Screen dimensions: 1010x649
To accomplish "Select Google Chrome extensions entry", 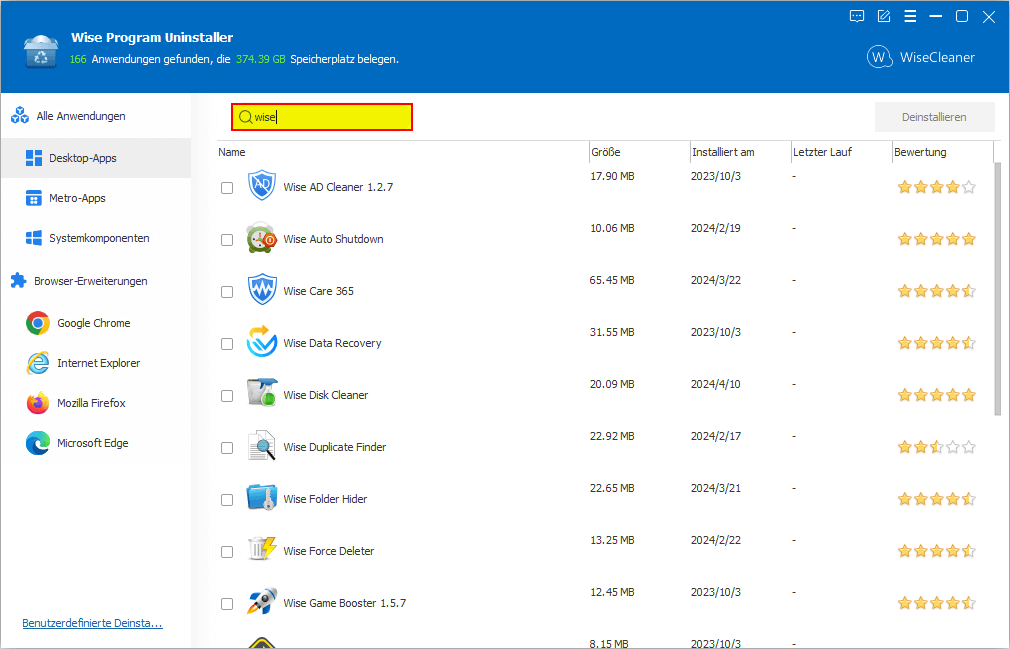I will (96, 323).
